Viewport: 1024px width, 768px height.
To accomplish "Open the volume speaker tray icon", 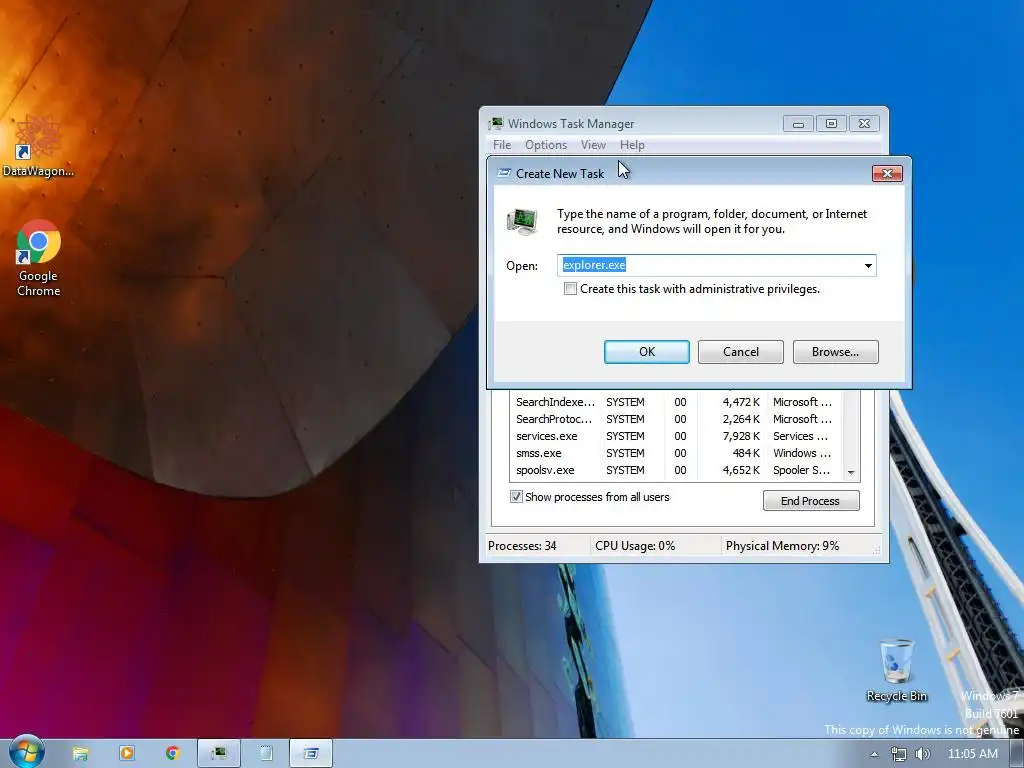I will [922, 754].
